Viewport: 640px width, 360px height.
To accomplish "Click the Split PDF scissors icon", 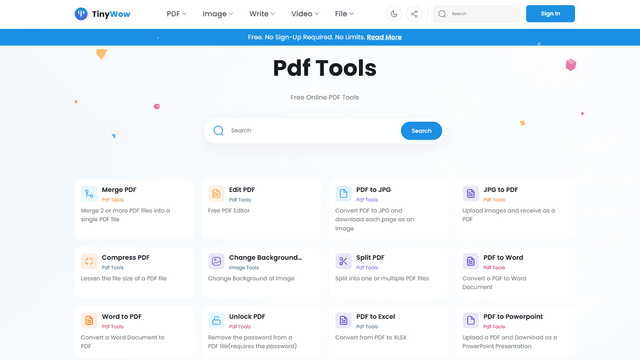I will coord(343,261).
